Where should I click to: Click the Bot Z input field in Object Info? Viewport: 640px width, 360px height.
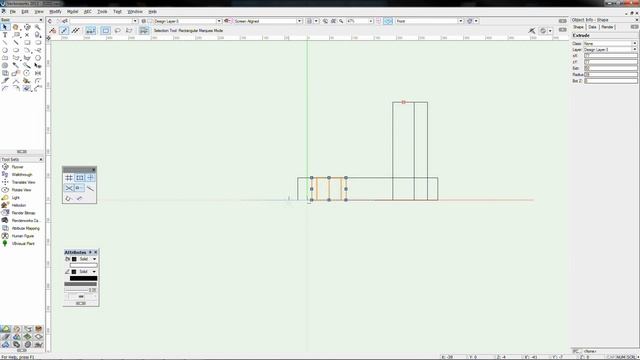(611, 81)
